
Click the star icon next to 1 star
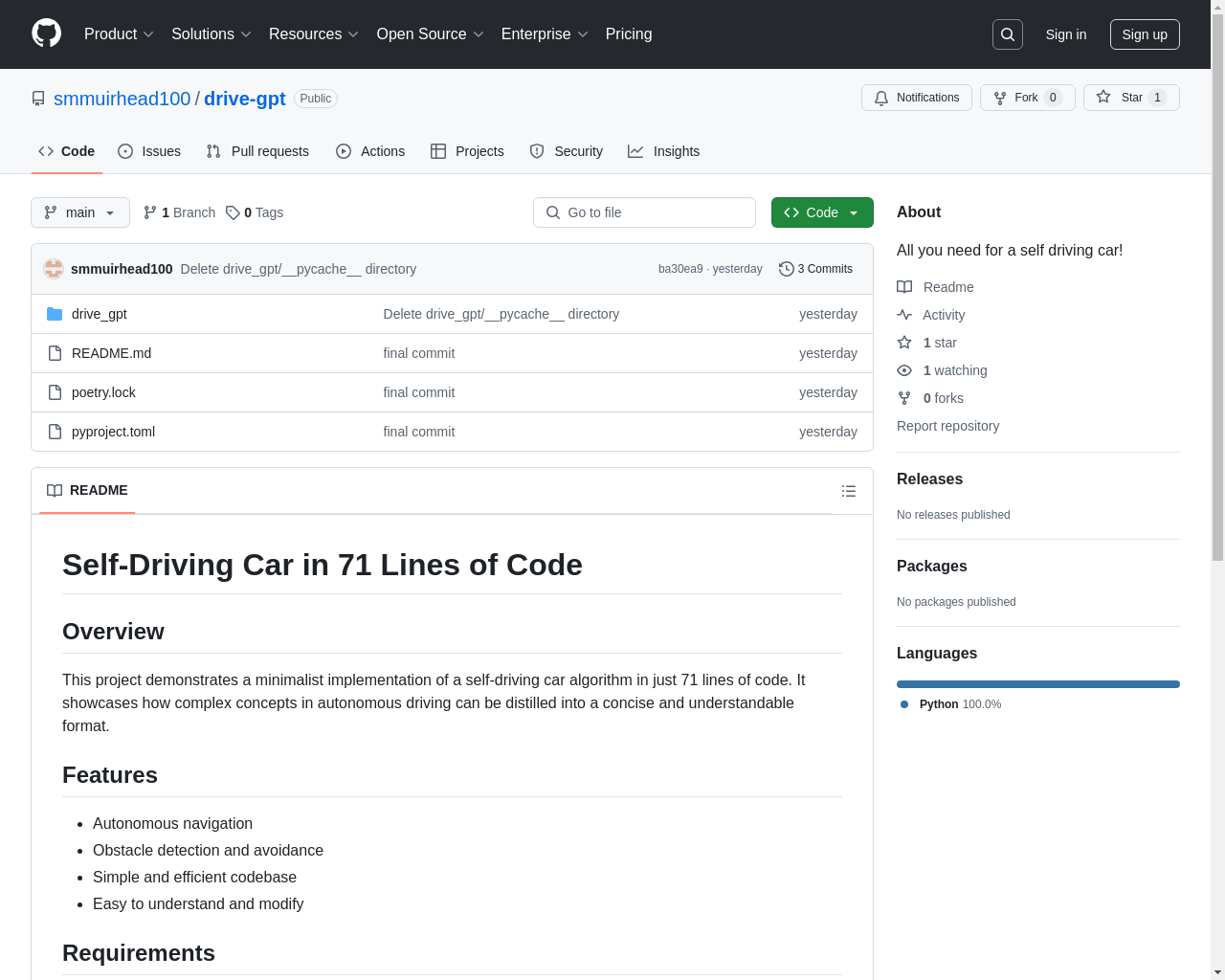904,343
